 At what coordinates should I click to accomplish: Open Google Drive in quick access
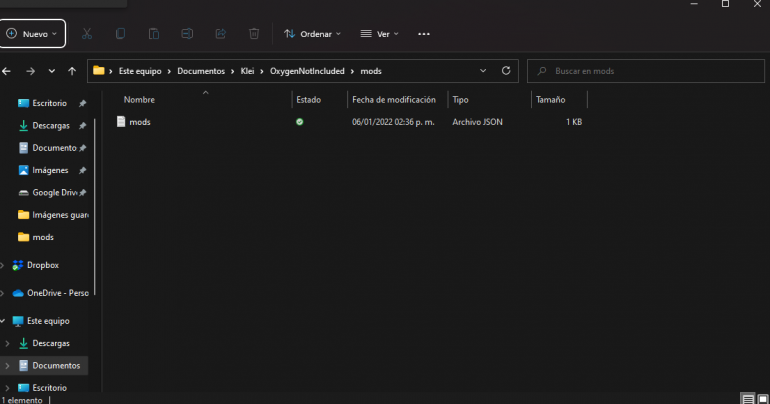click(54, 192)
